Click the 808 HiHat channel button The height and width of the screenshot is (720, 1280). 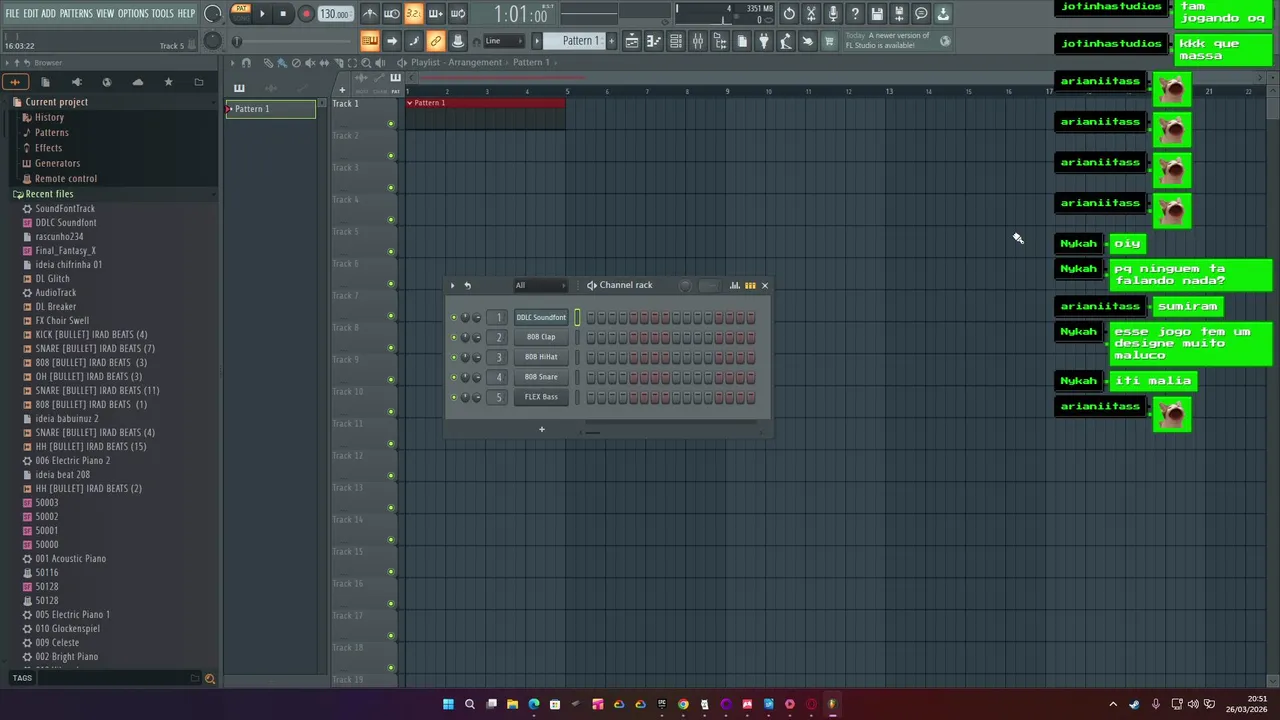click(x=541, y=357)
